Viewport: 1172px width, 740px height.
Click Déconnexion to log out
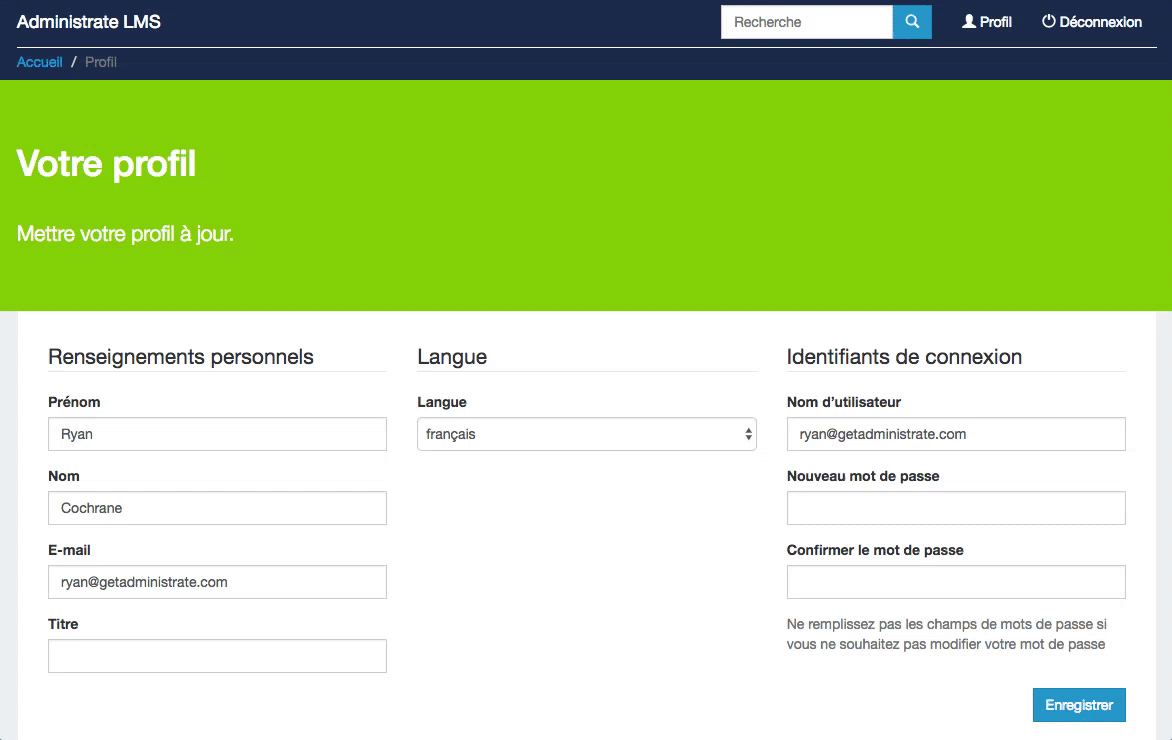[1091, 22]
